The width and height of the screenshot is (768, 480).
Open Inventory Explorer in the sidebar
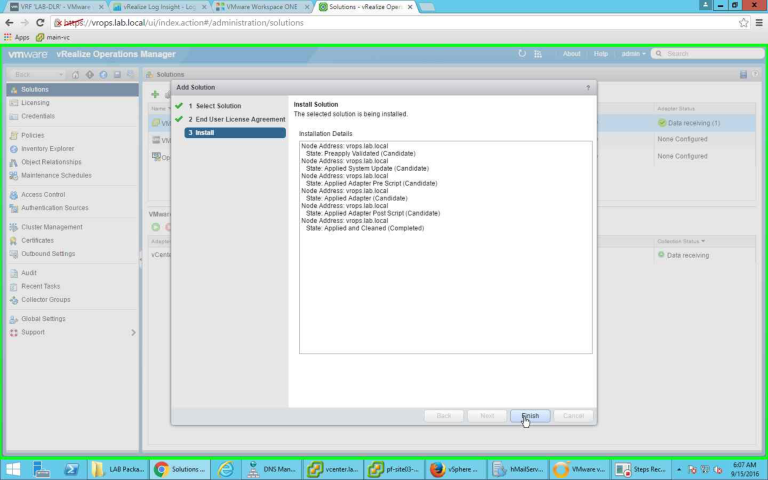48,148
